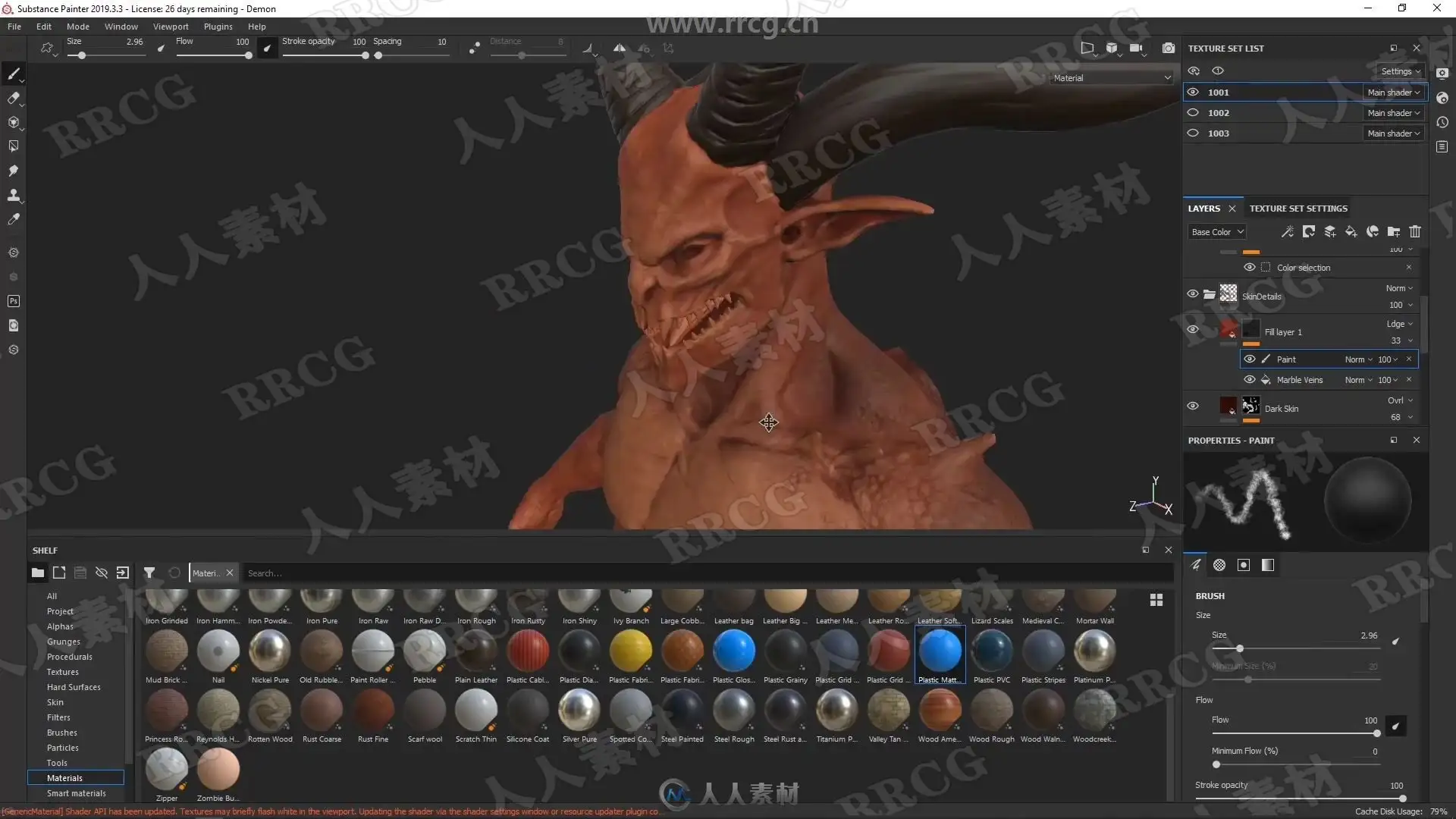Click the Settings button in Texture Set List

click(x=1400, y=71)
